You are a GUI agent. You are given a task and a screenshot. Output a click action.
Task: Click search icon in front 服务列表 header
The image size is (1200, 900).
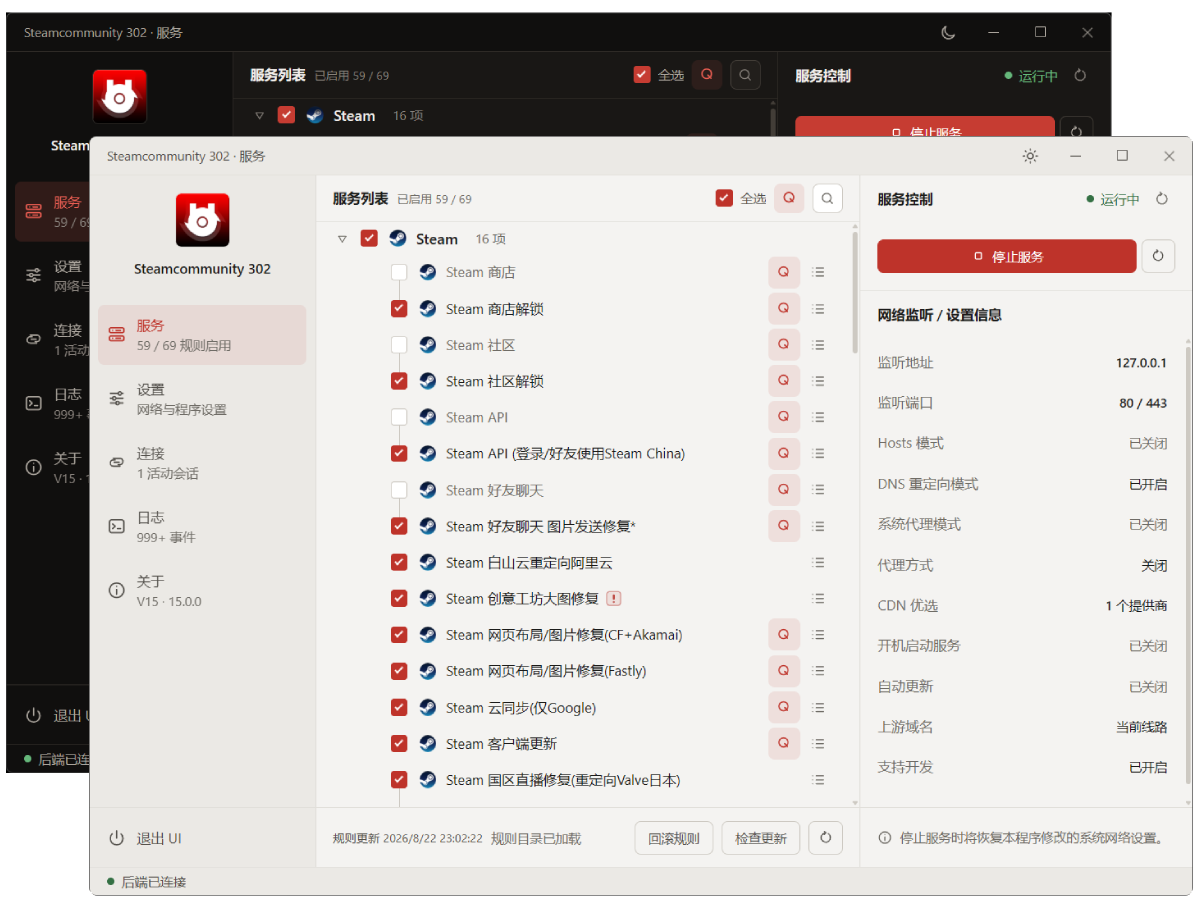coord(827,198)
